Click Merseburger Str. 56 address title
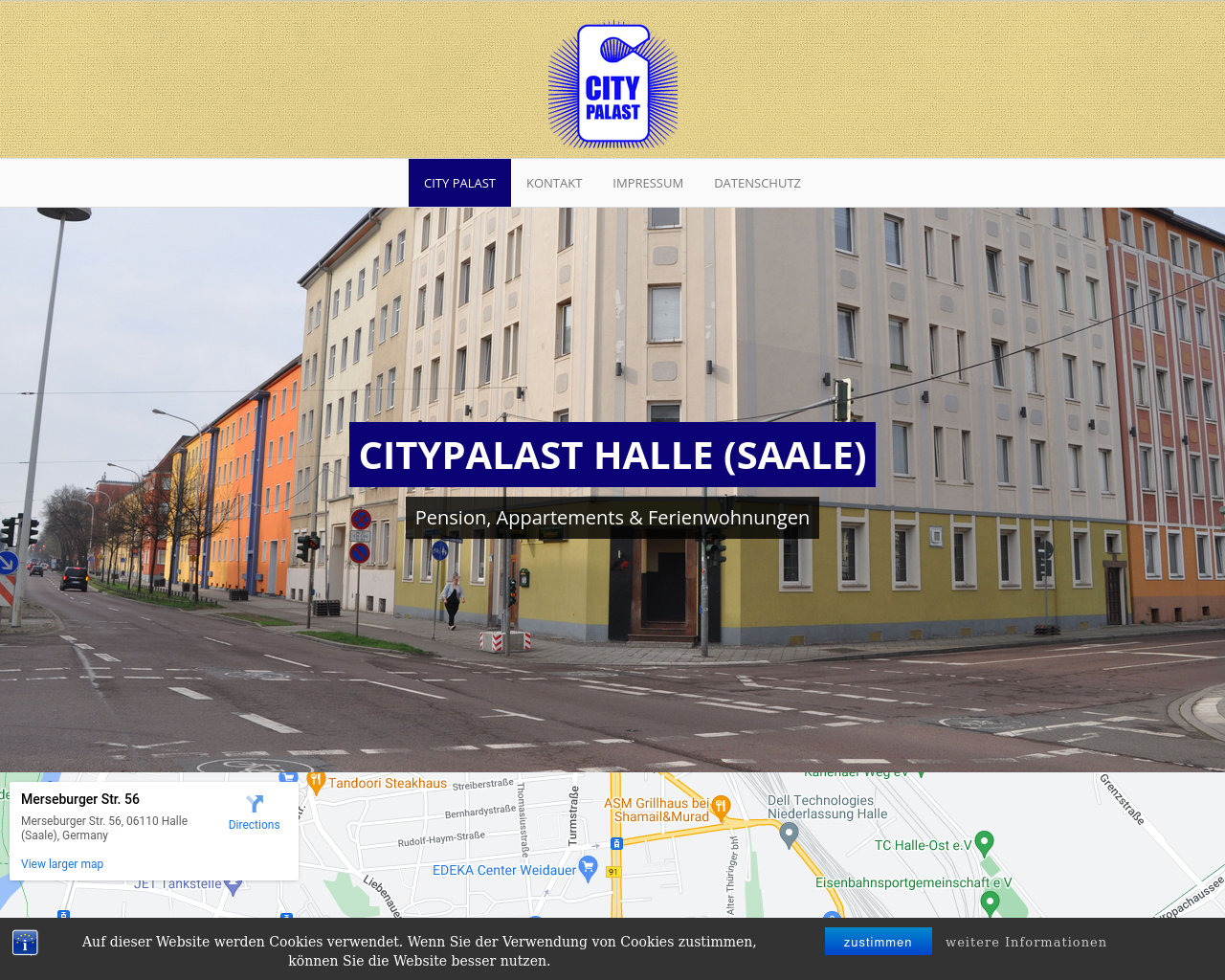This screenshot has width=1225, height=980. 80,799
